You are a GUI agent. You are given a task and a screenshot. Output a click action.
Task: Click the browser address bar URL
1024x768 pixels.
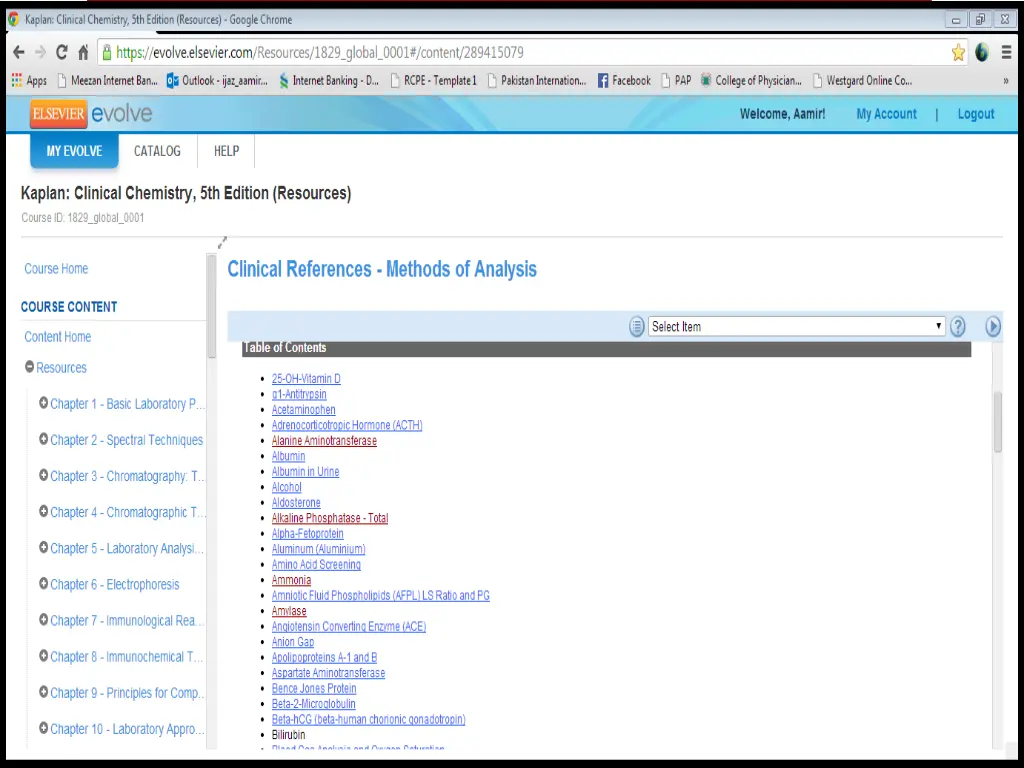[320, 52]
